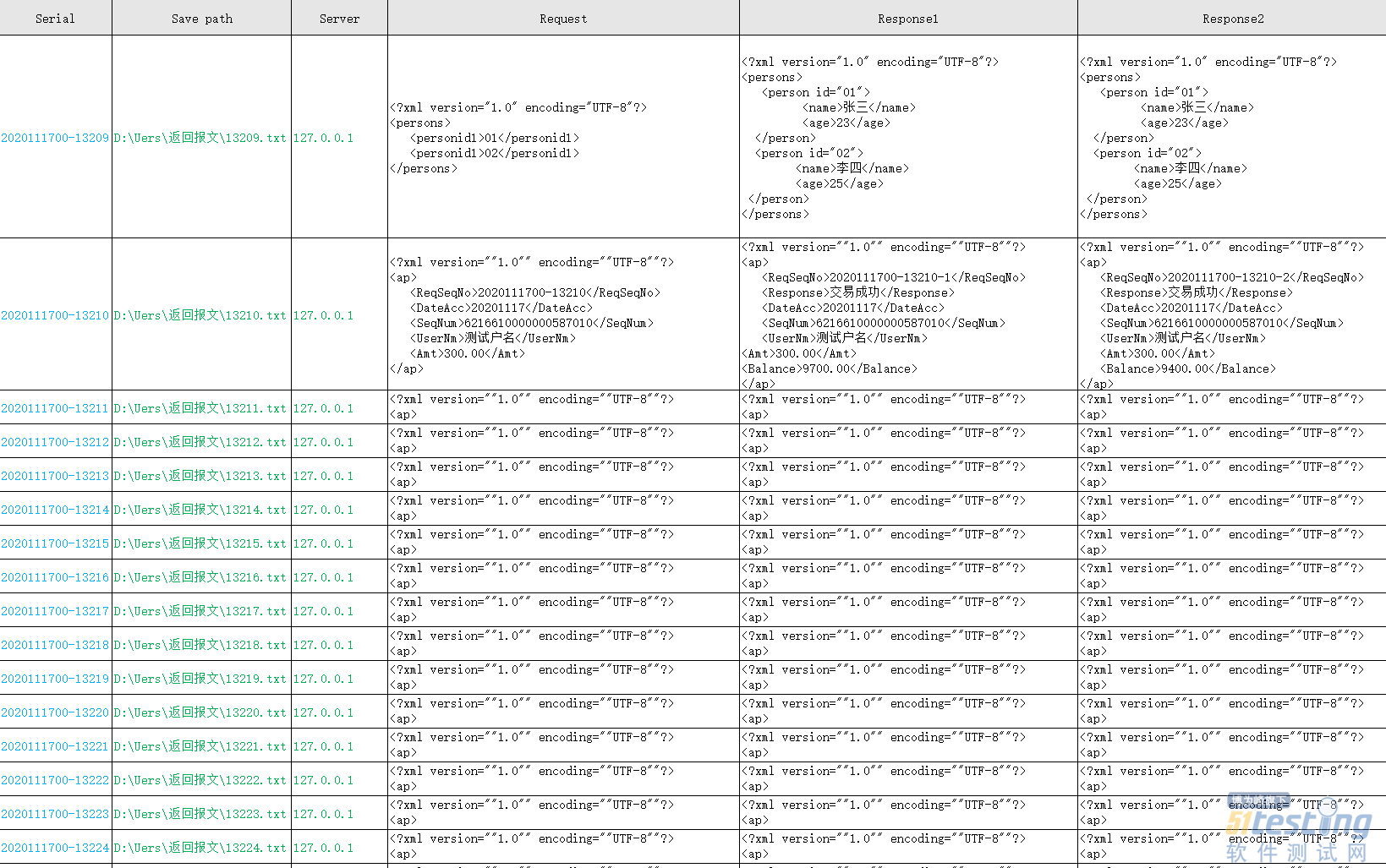Click the Save path column header
This screenshot has width=1386, height=868.
tap(201, 18)
